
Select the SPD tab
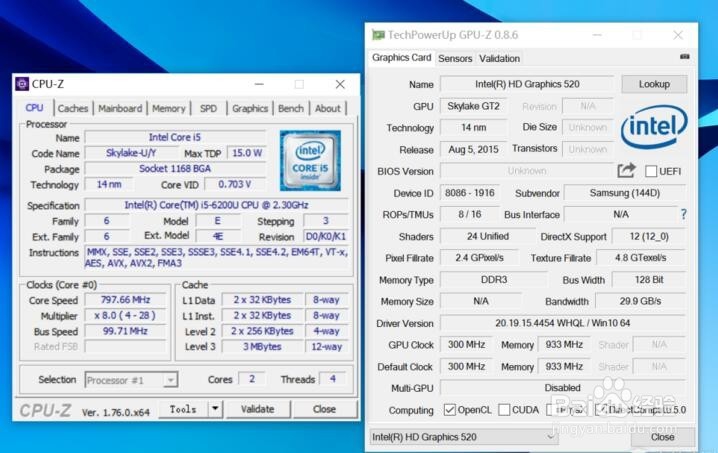208,109
